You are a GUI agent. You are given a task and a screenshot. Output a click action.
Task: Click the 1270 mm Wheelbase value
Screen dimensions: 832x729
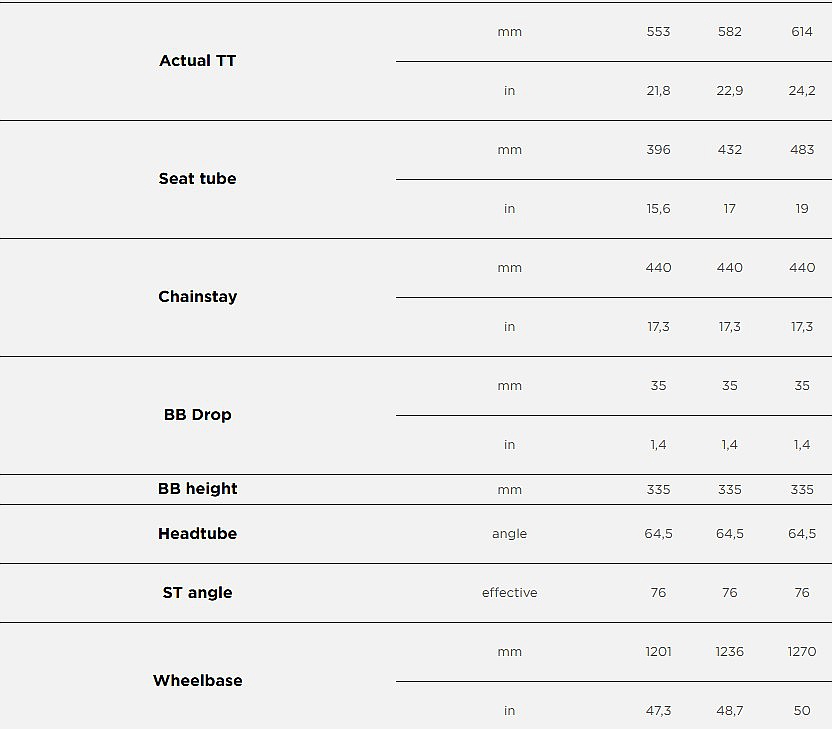click(802, 652)
